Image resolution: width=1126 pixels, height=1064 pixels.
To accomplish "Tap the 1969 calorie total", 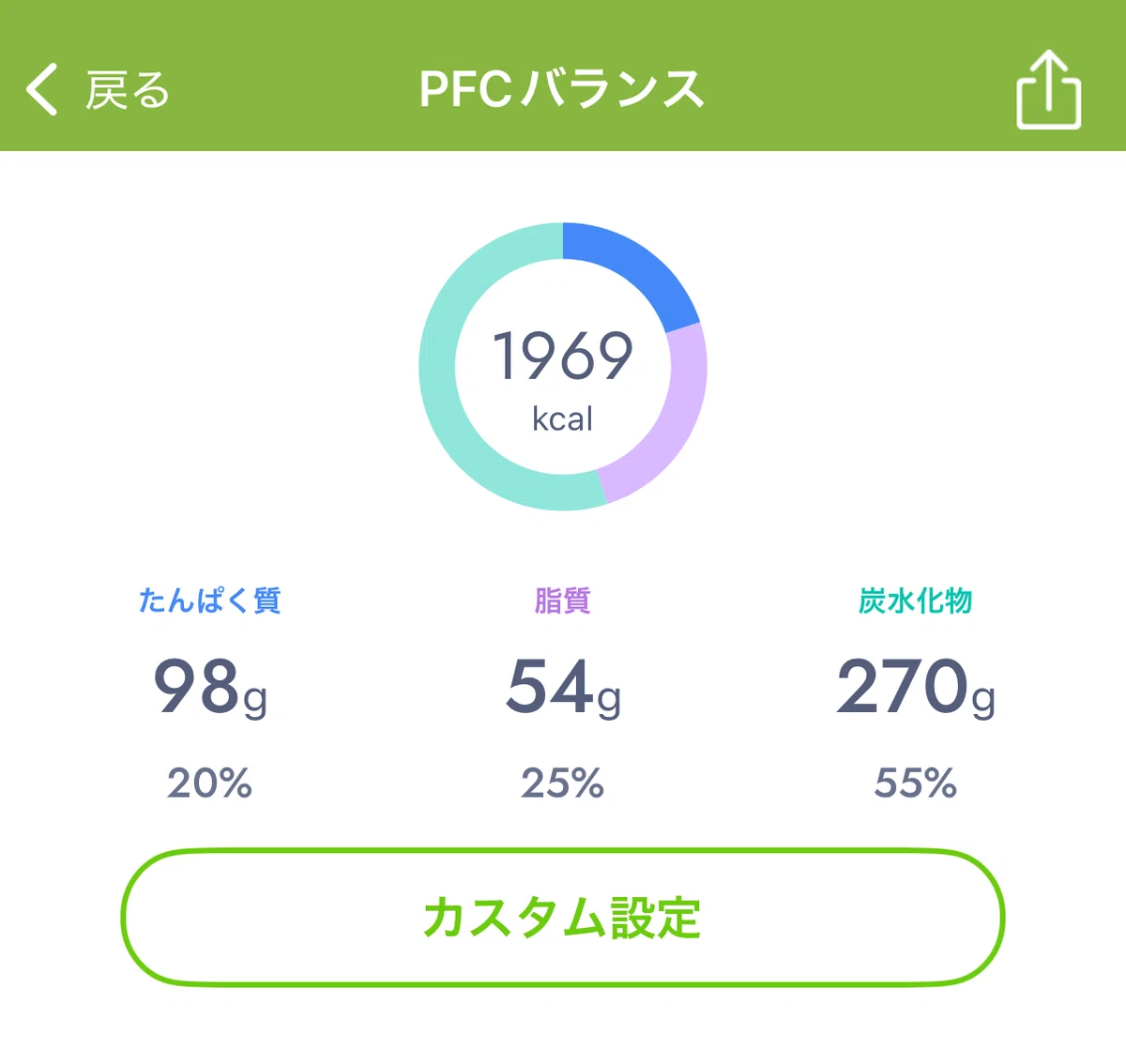I will pos(563,357).
